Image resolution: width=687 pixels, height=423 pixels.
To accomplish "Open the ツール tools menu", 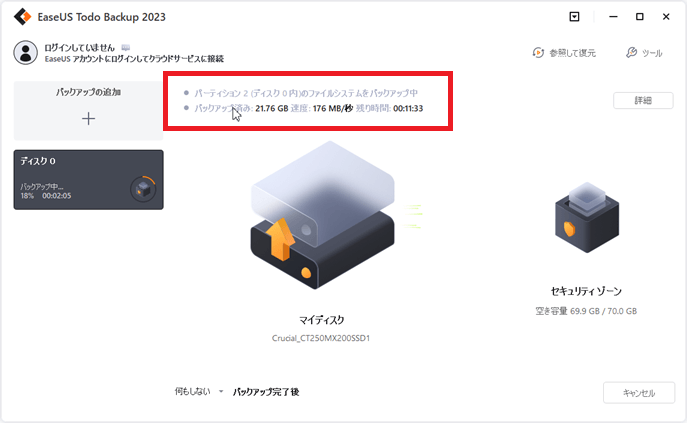I will pyautogui.click(x=644, y=53).
